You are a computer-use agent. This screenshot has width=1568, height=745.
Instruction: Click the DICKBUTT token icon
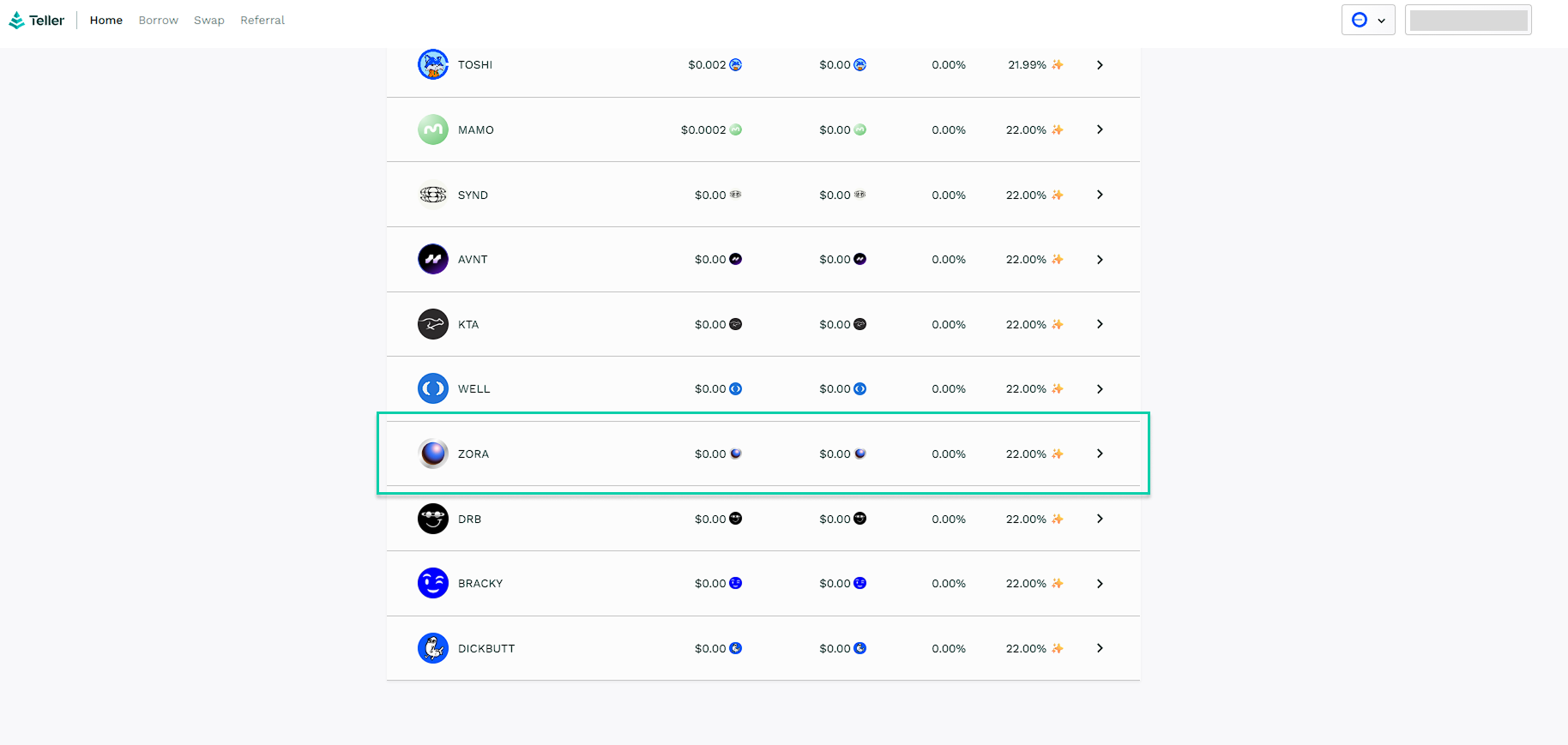(433, 649)
